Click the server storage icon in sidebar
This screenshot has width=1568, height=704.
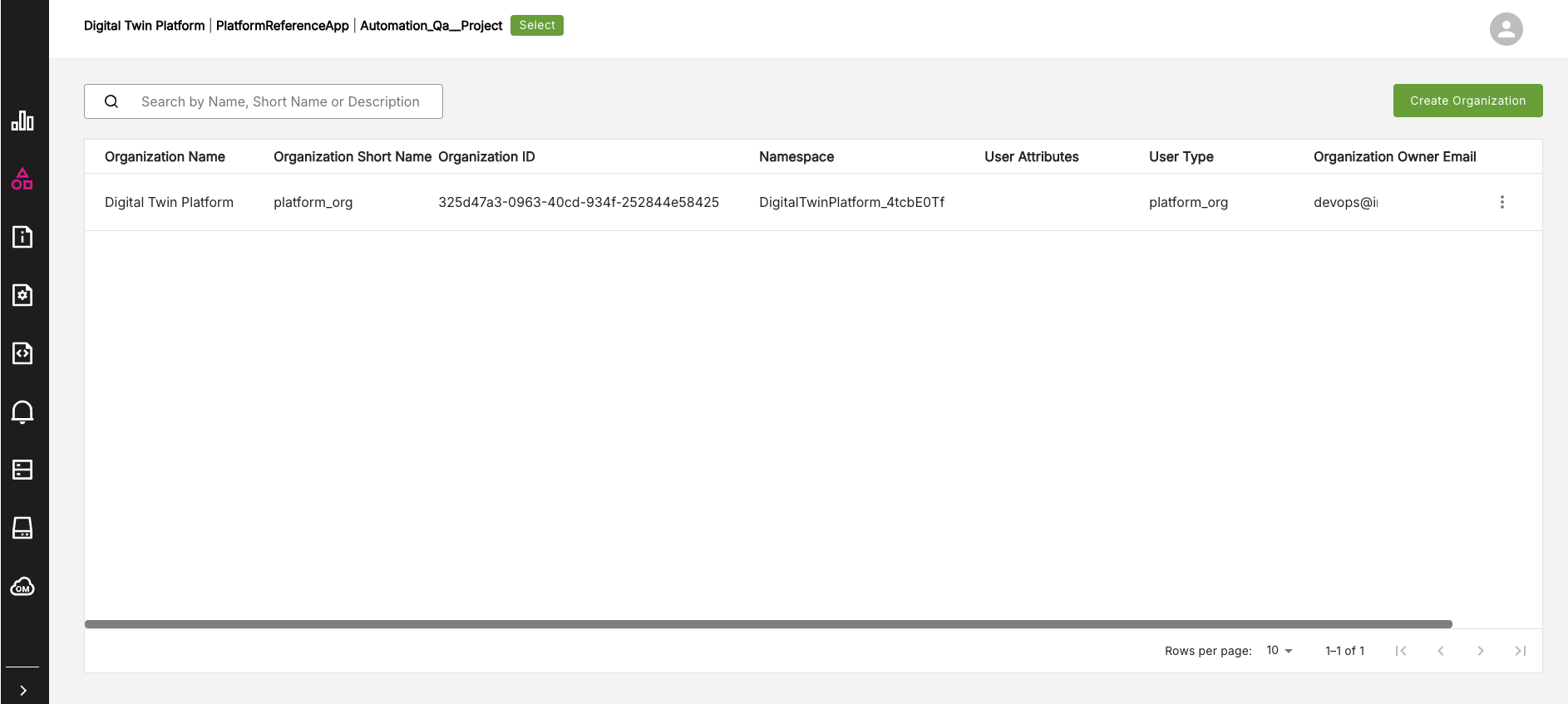[x=22, y=470]
